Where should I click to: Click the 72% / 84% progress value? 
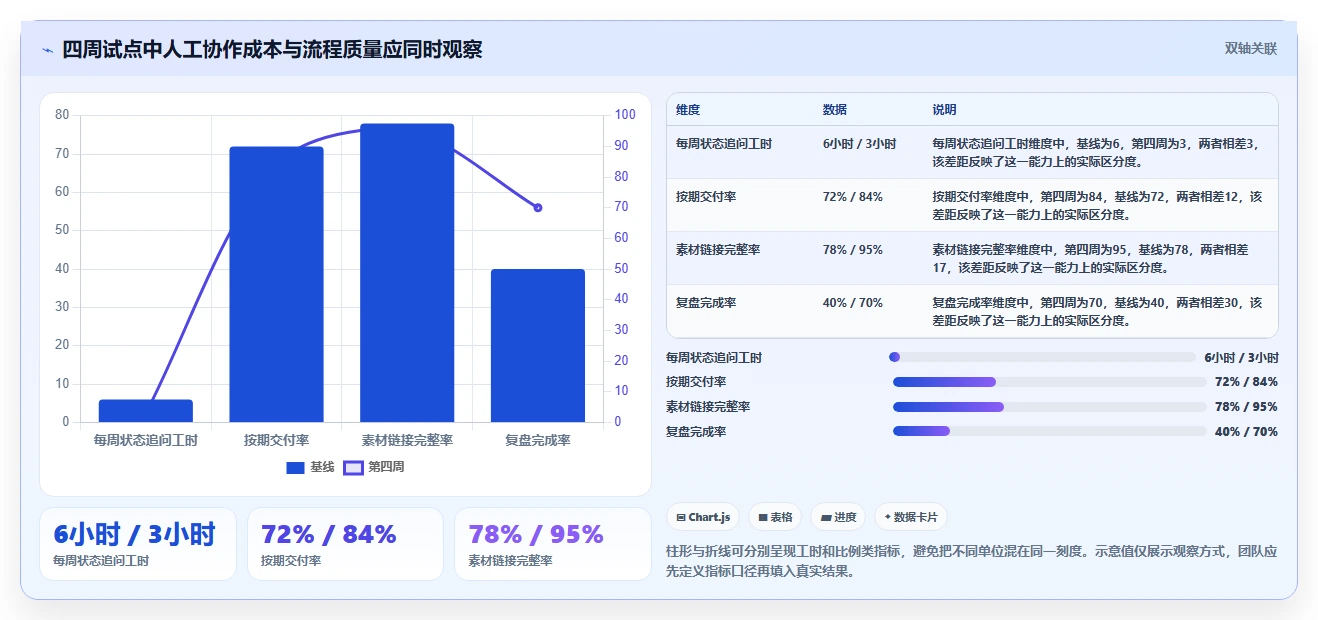click(x=1246, y=382)
